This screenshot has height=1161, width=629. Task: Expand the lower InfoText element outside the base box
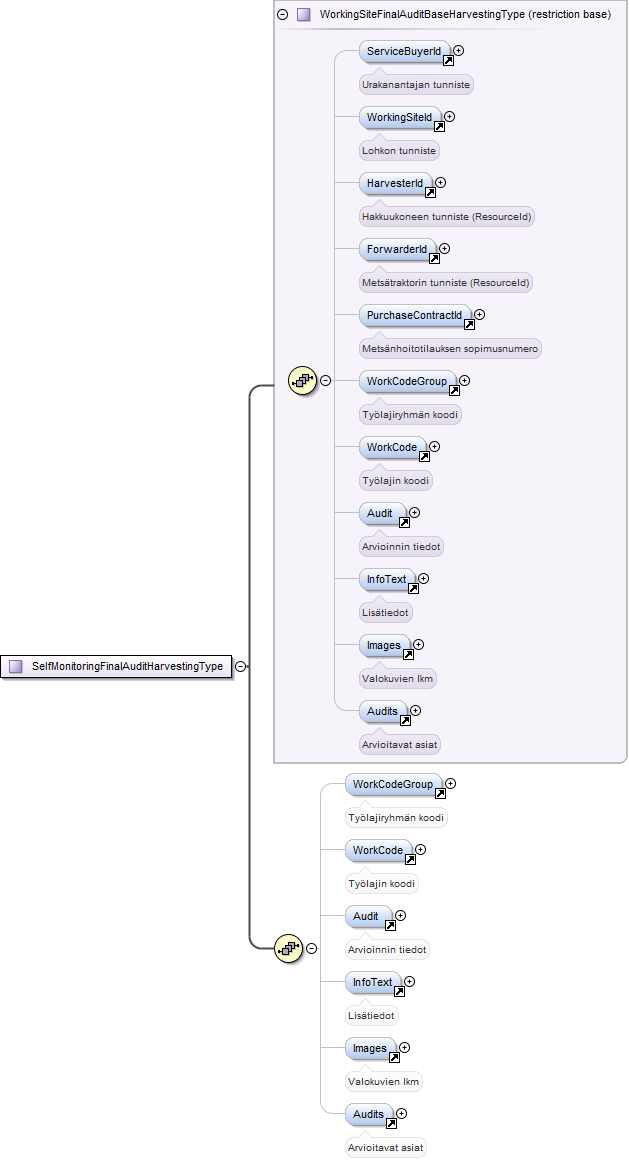coord(409,981)
